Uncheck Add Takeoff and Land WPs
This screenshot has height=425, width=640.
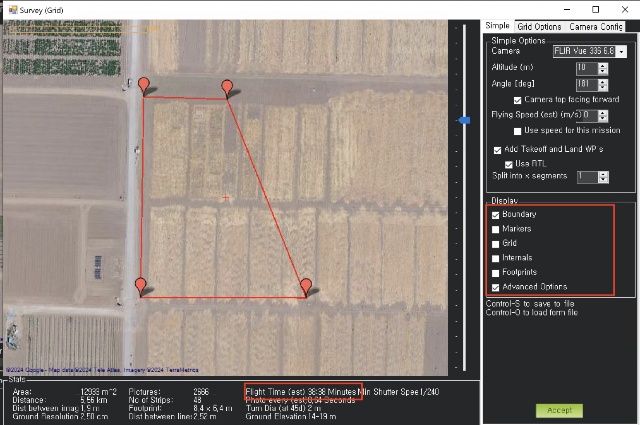point(497,149)
